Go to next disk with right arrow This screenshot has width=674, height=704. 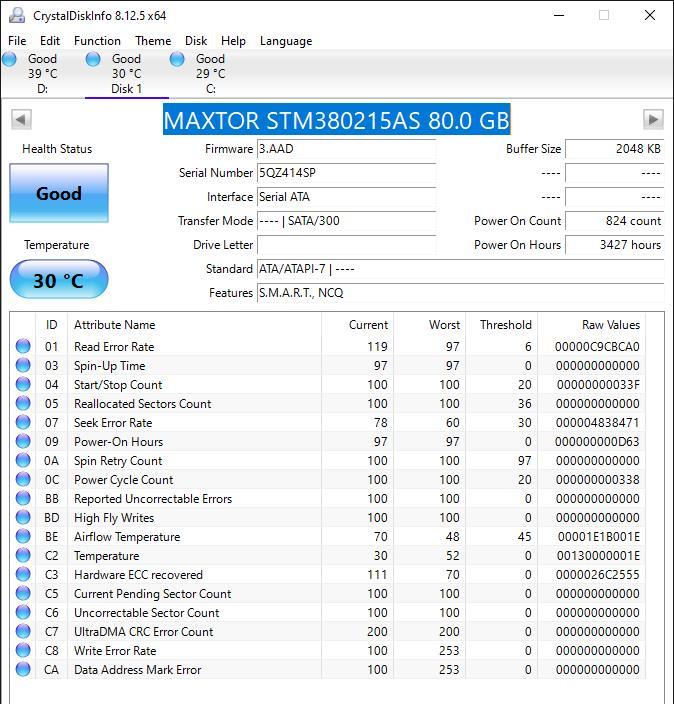(x=653, y=120)
